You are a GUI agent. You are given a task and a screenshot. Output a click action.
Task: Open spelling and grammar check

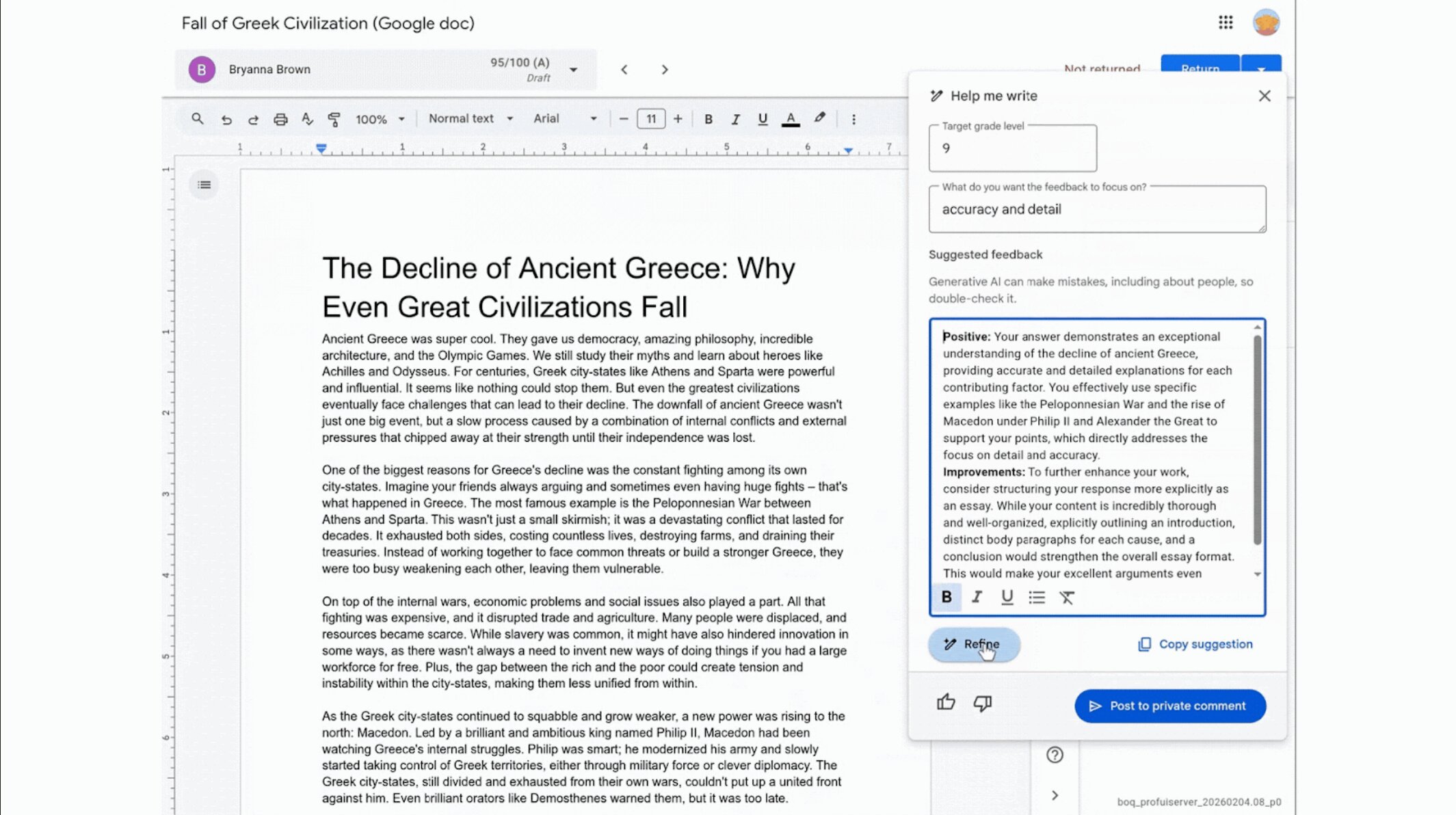(308, 118)
